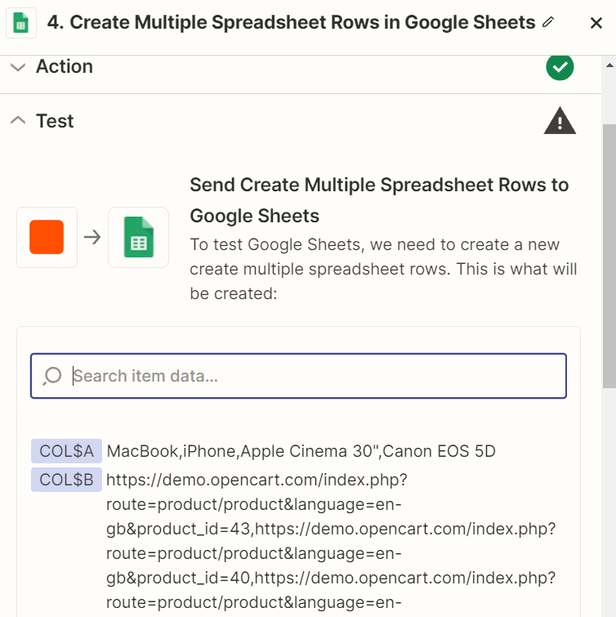Click the Action section header label
Viewport: 616px width, 617px height.
(65, 67)
